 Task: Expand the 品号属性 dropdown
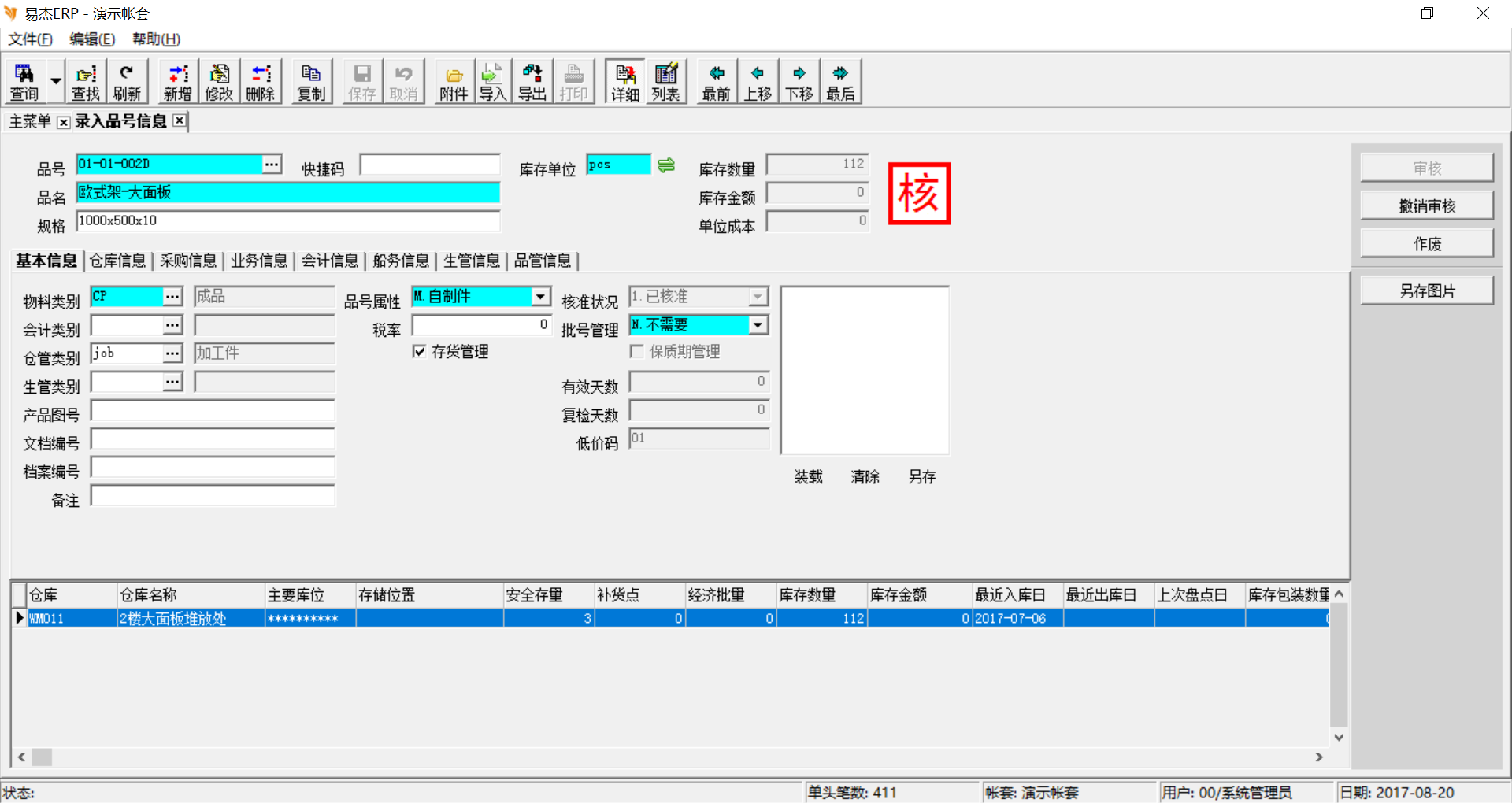click(x=541, y=297)
